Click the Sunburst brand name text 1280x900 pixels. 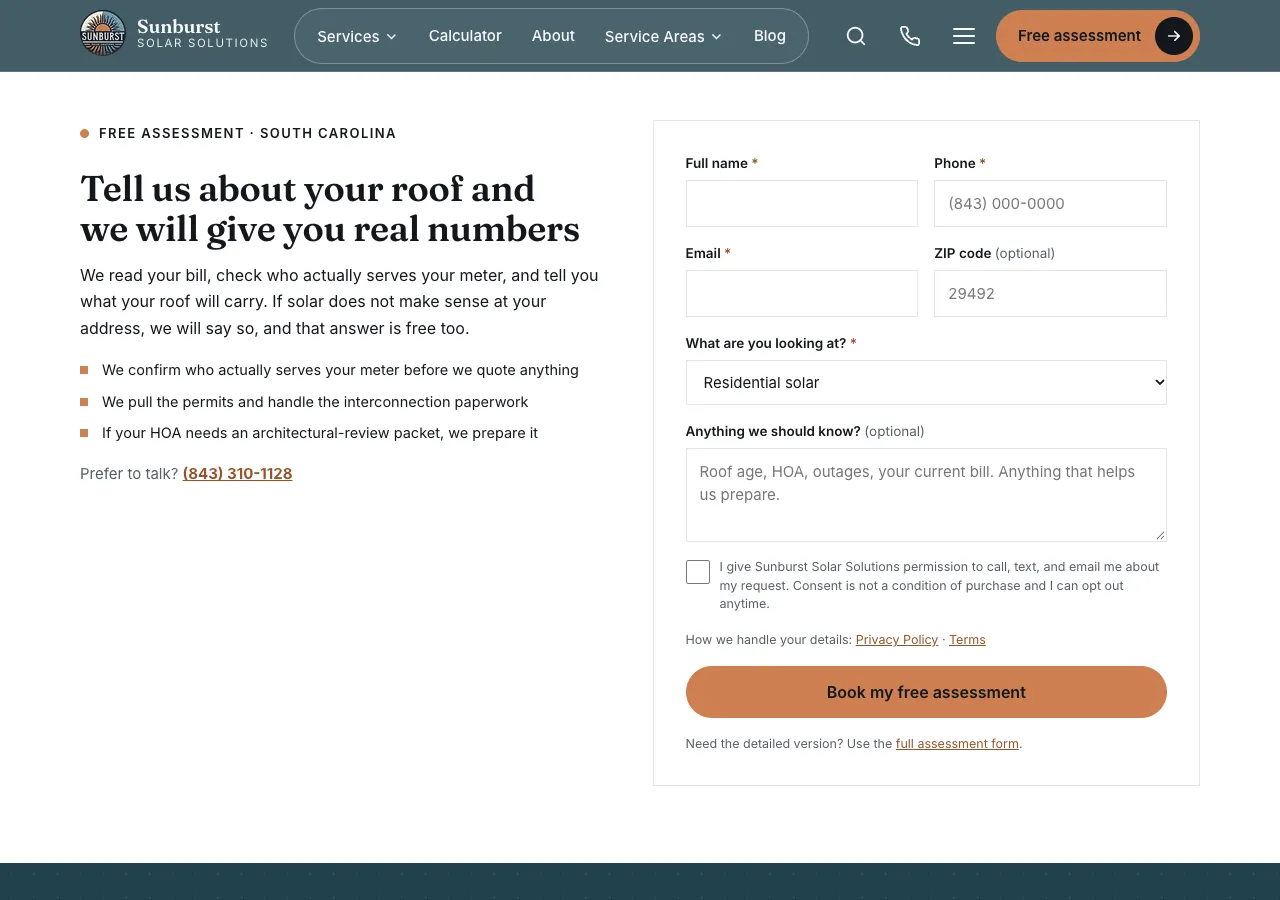(179, 27)
